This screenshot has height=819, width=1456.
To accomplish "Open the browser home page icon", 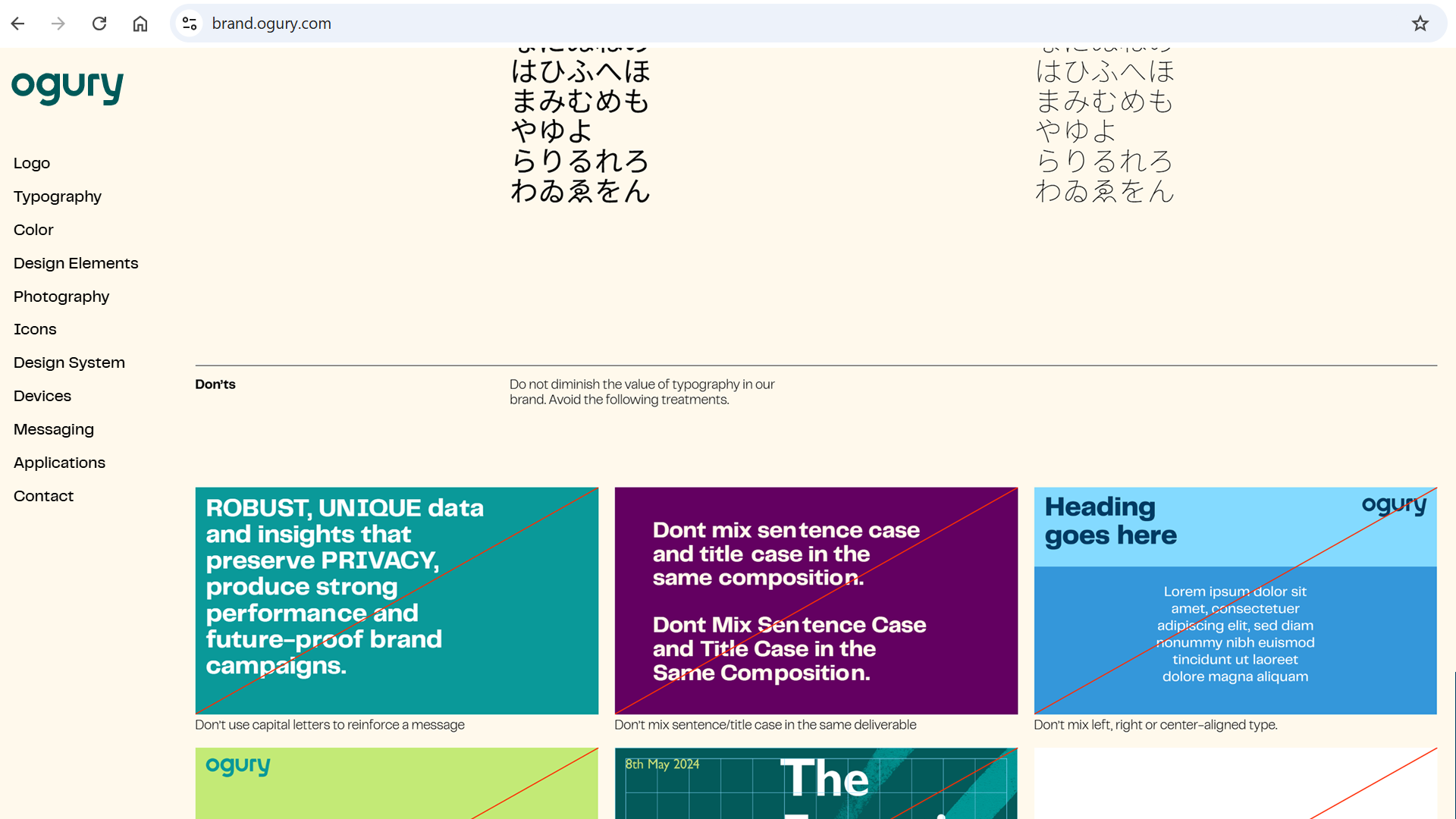I will point(140,24).
